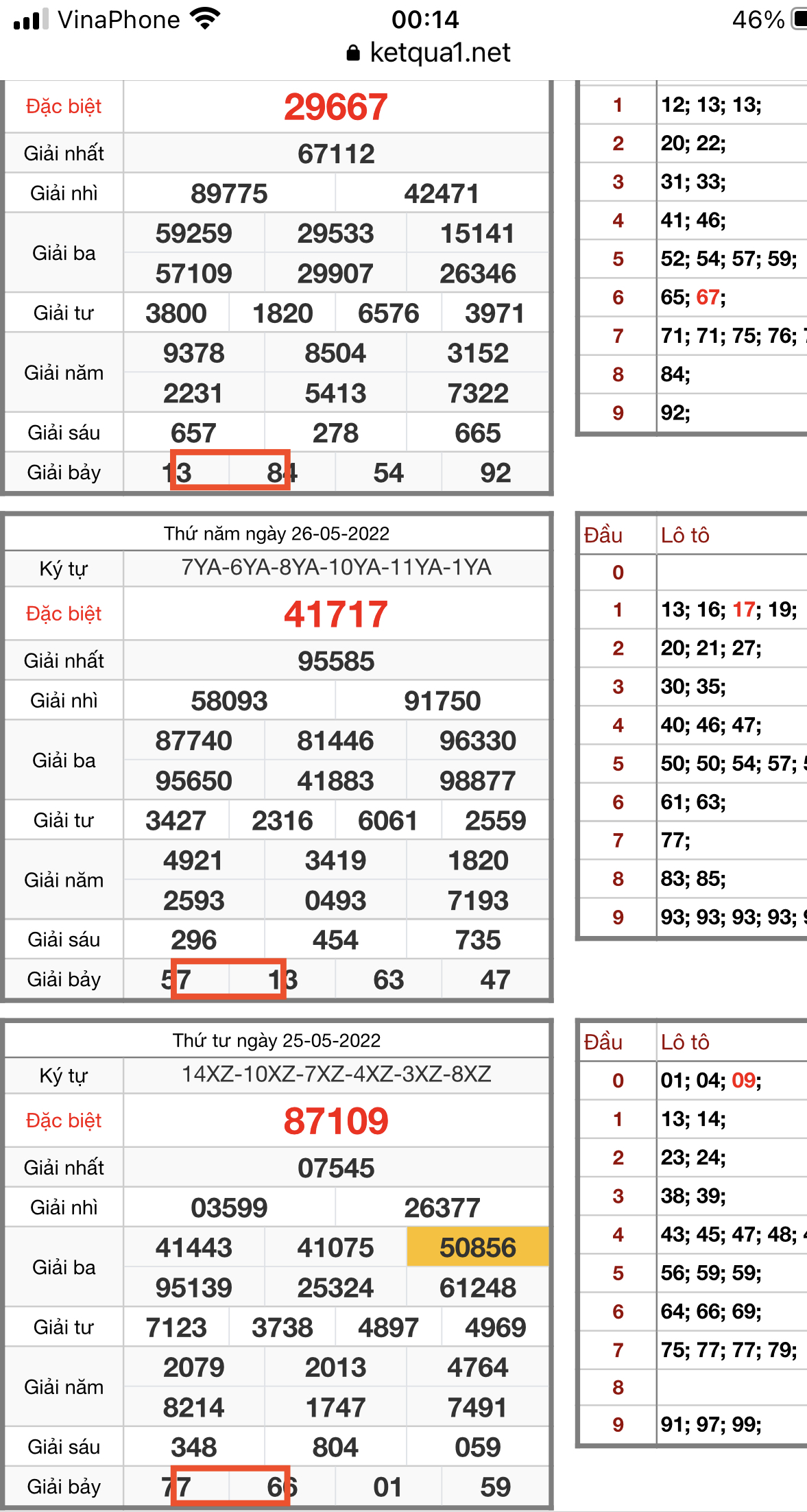This screenshot has width=807, height=1512.
Task: Select sixth prize number 735
Action: 478,940
